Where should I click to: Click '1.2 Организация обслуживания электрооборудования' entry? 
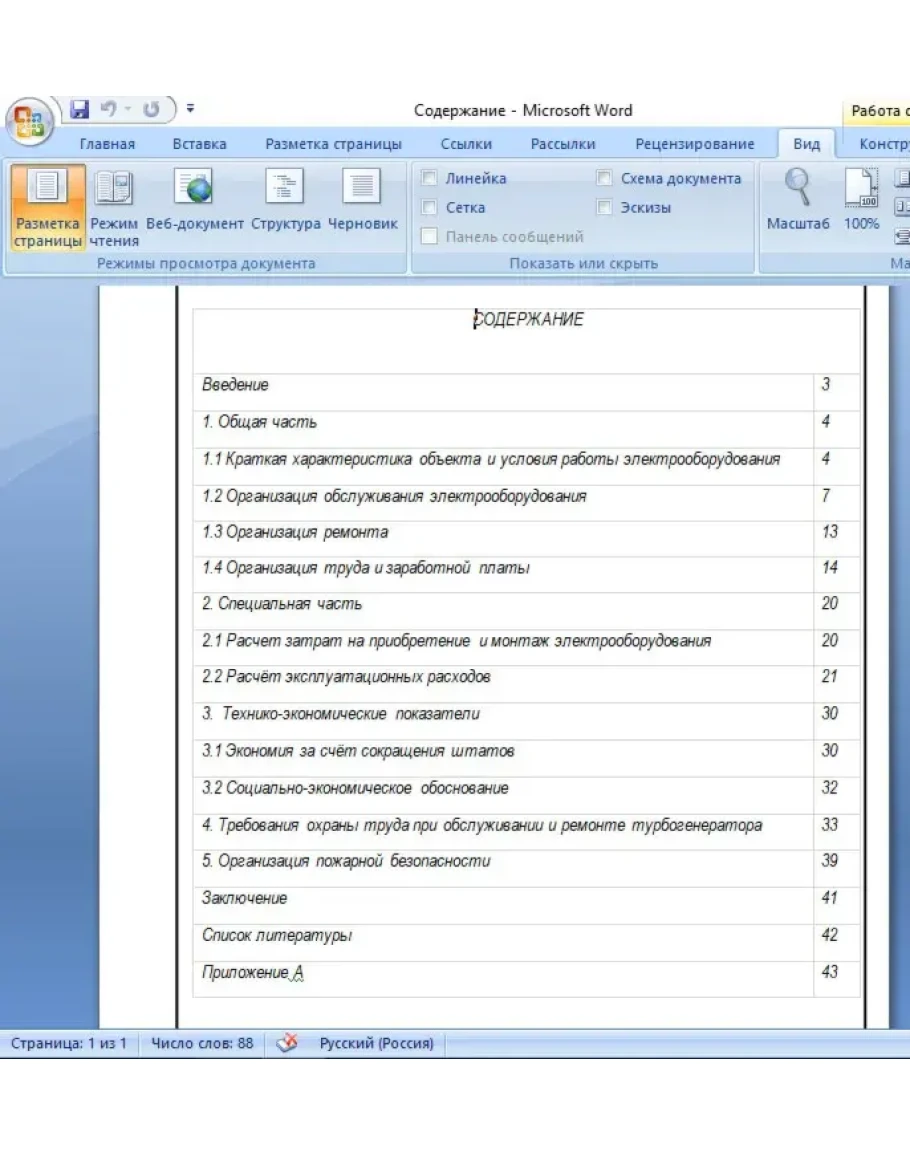[x=395, y=496]
